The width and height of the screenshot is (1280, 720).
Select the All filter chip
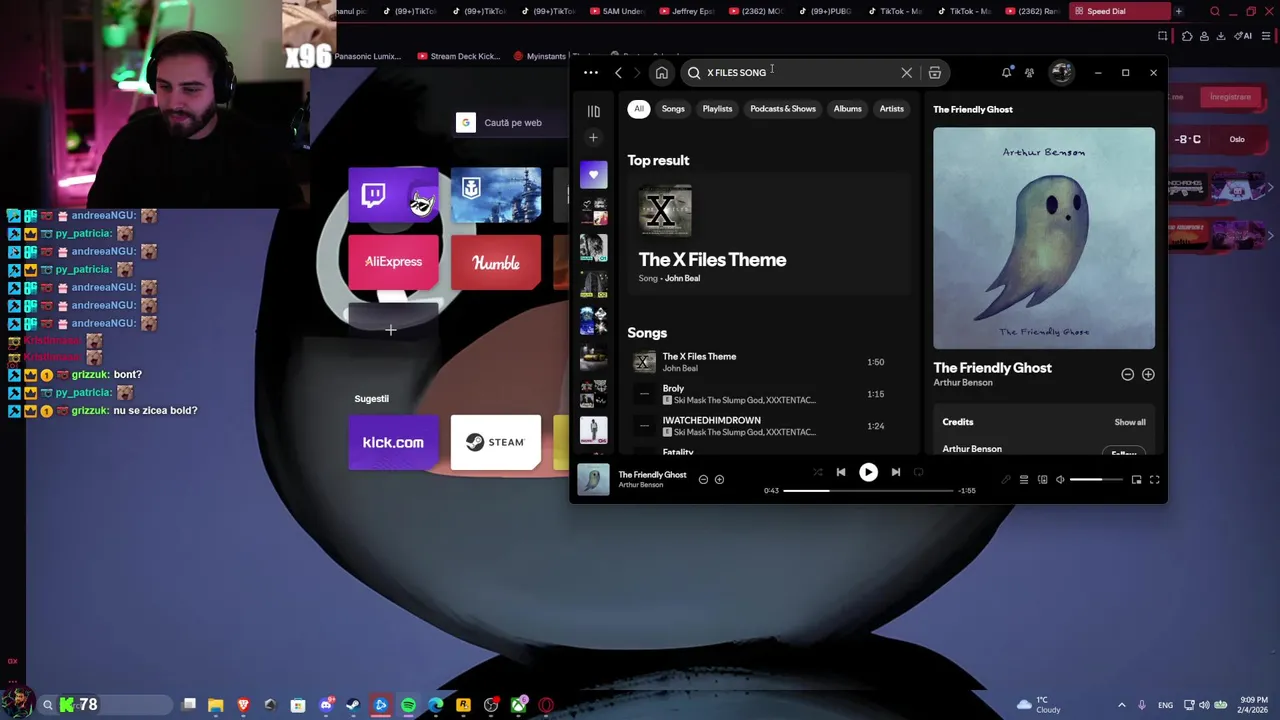[638, 108]
